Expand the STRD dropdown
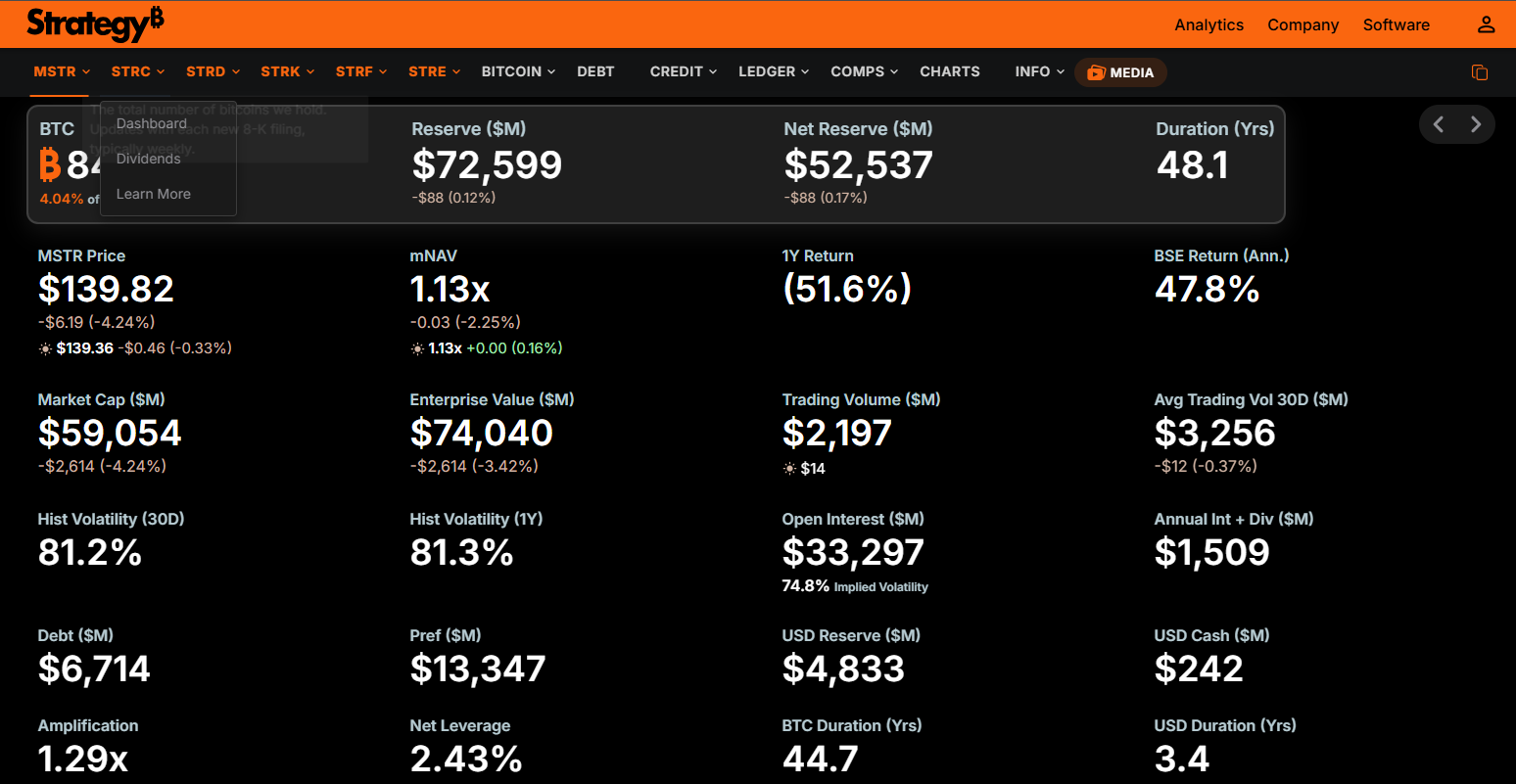Viewport: 1516px width, 784px height. tap(213, 71)
